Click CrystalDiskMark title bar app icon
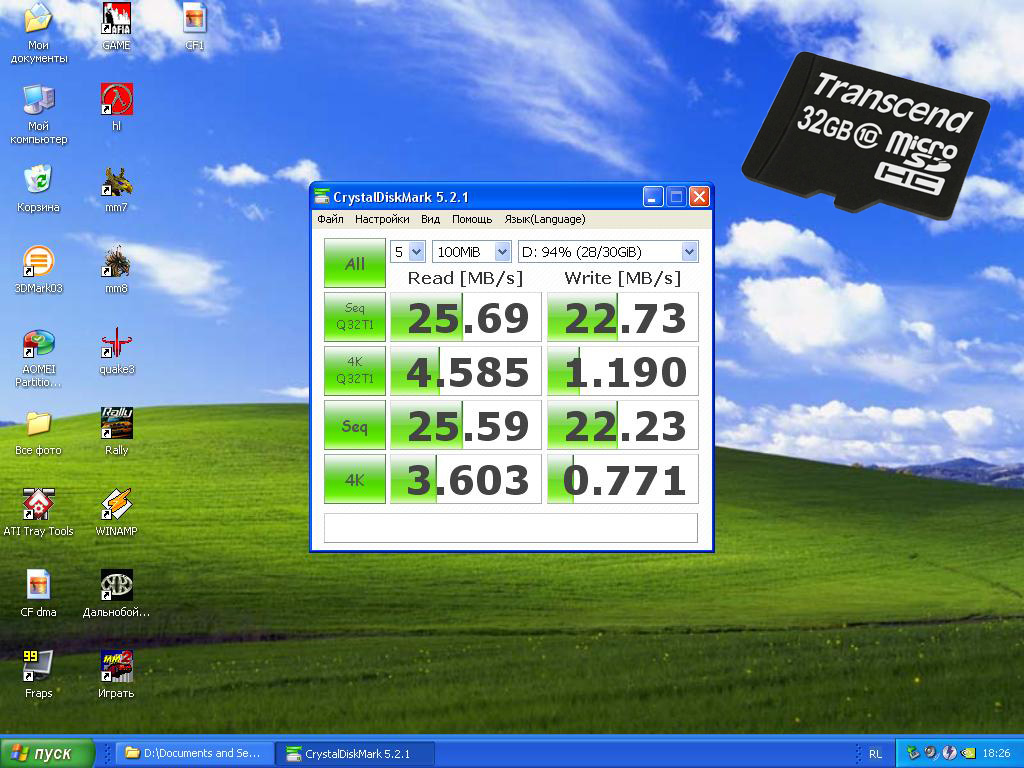The image size is (1024, 768). [322, 197]
